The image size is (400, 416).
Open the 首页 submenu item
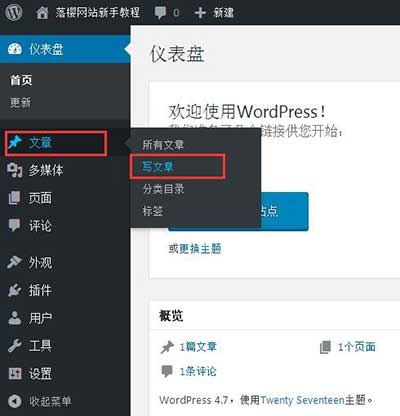pos(21,80)
